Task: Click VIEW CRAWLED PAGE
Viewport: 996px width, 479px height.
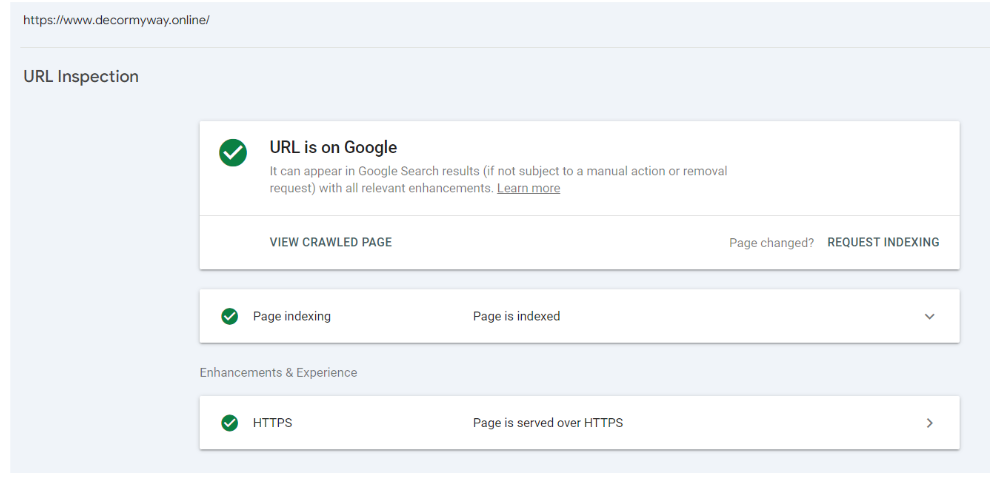Action: [331, 242]
